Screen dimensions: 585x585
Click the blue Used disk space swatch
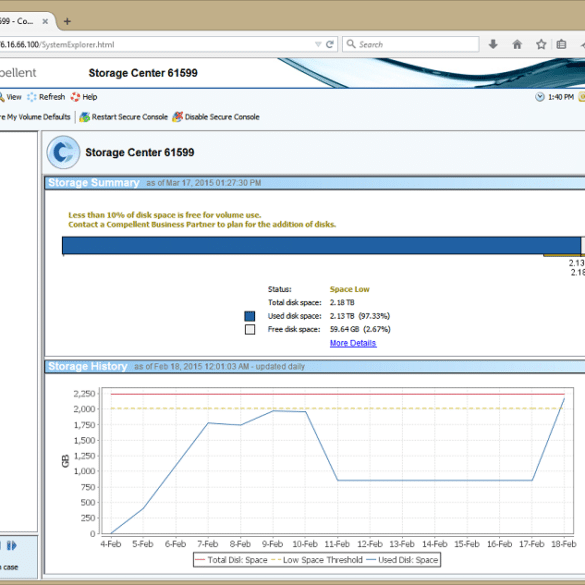[x=250, y=316]
